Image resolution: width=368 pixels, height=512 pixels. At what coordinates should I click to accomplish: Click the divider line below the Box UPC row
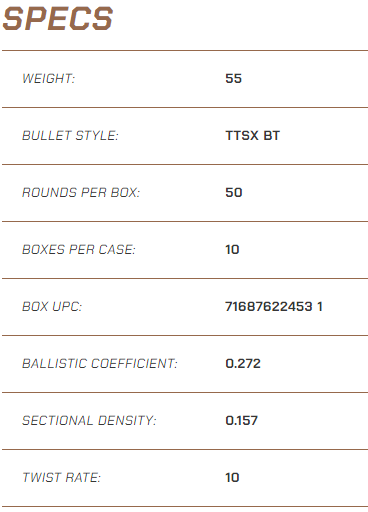click(x=185, y=335)
